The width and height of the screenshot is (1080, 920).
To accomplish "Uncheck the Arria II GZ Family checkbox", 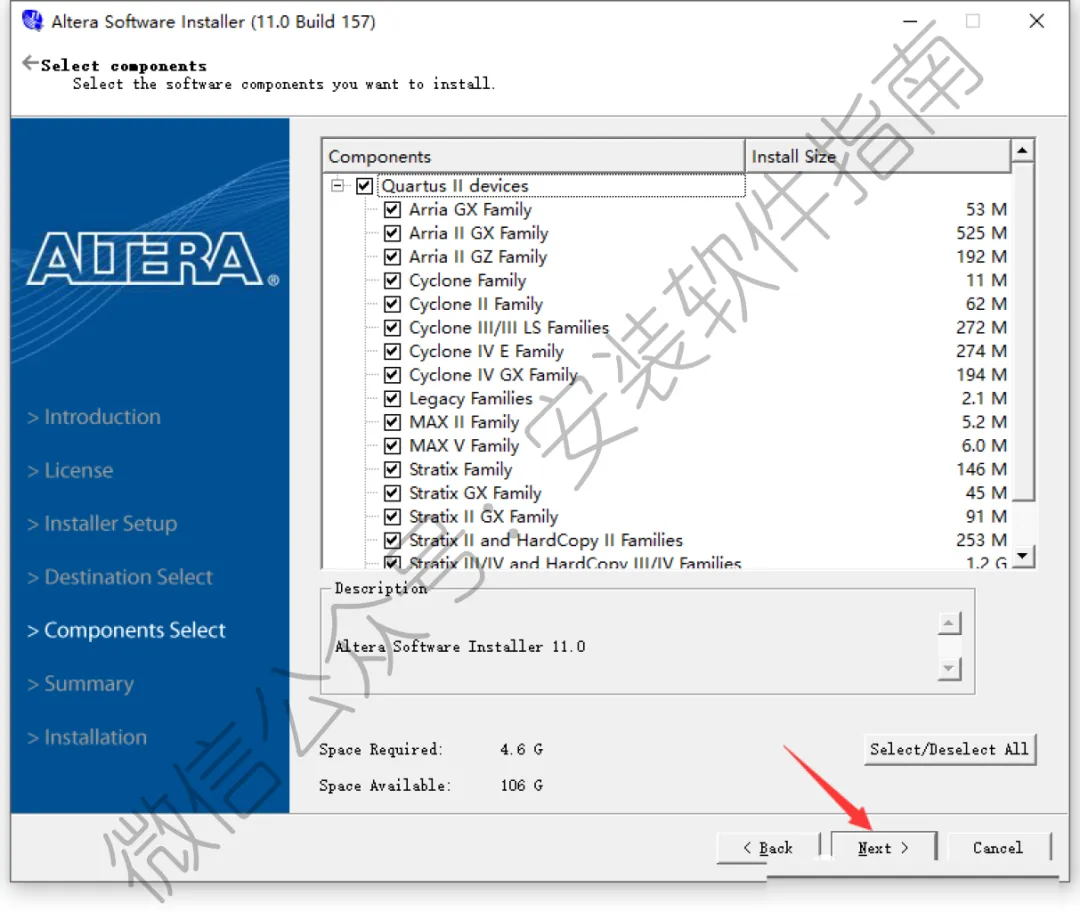I will click(x=393, y=257).
